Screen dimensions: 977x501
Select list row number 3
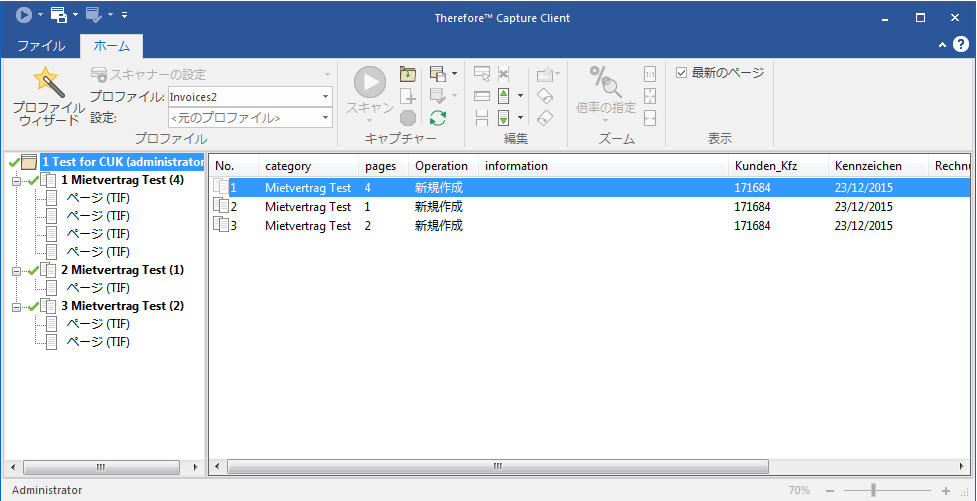[x=589, y=226]
